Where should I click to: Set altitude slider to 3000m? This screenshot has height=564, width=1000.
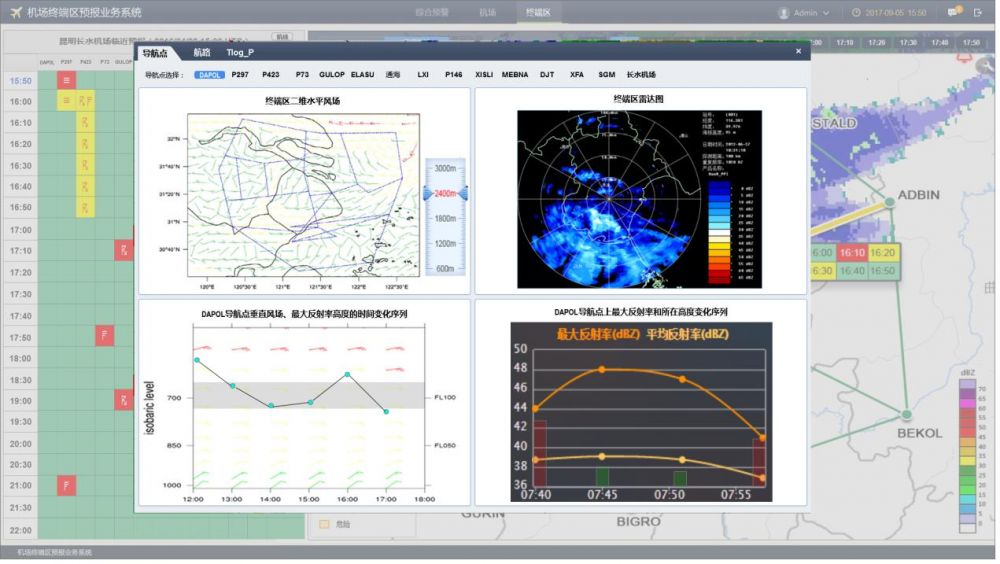point(445,168)
